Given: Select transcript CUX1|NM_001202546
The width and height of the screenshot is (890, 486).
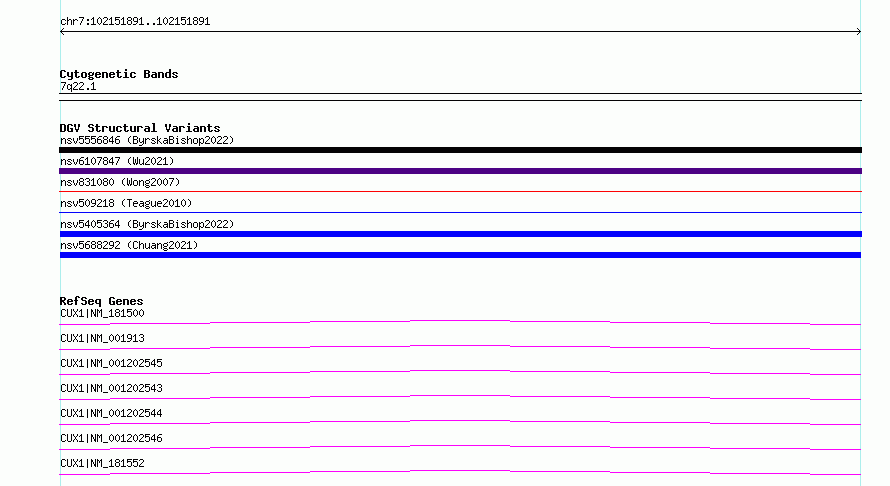Looking at the screenshot, I should (111, 438).
